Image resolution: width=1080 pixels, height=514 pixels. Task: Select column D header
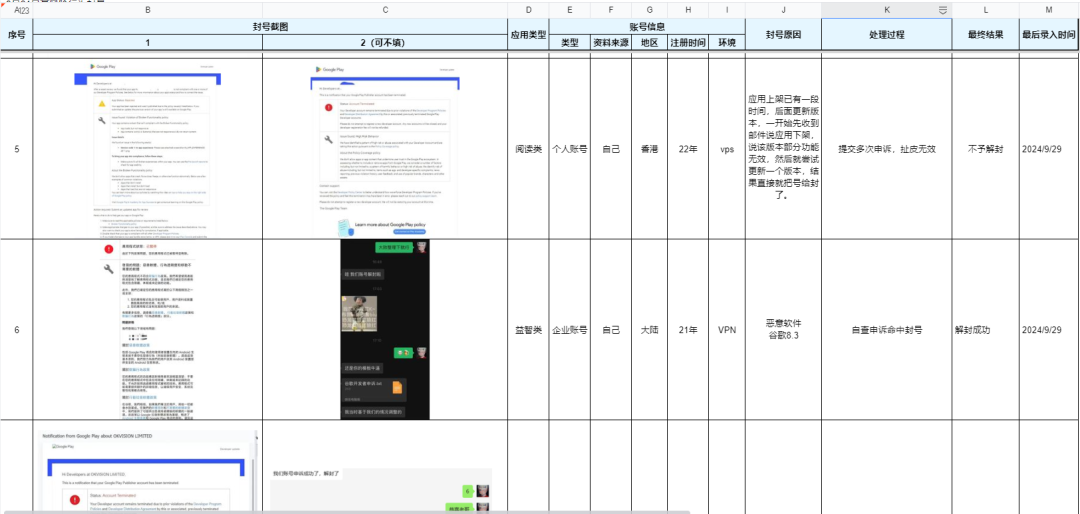[x=528, y=10]
